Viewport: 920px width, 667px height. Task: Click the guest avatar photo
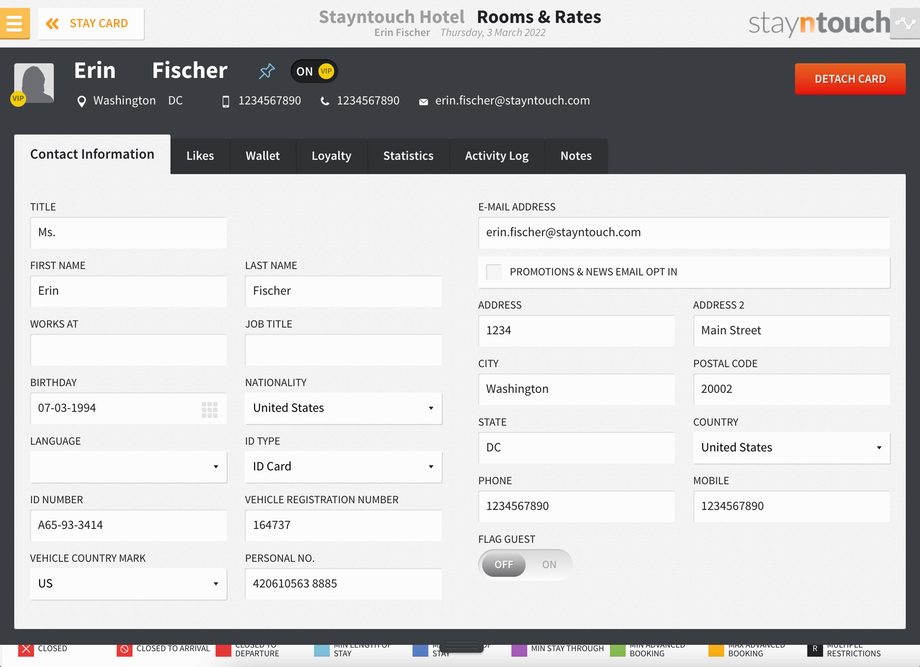pos(33,83)
